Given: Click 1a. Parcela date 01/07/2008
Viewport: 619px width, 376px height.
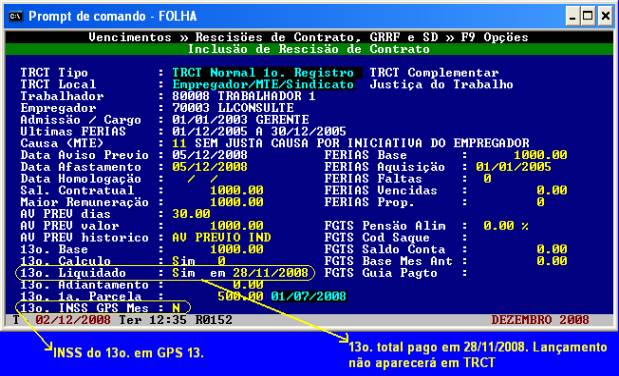Looking at the screenshot, I should tap(308, 296).
